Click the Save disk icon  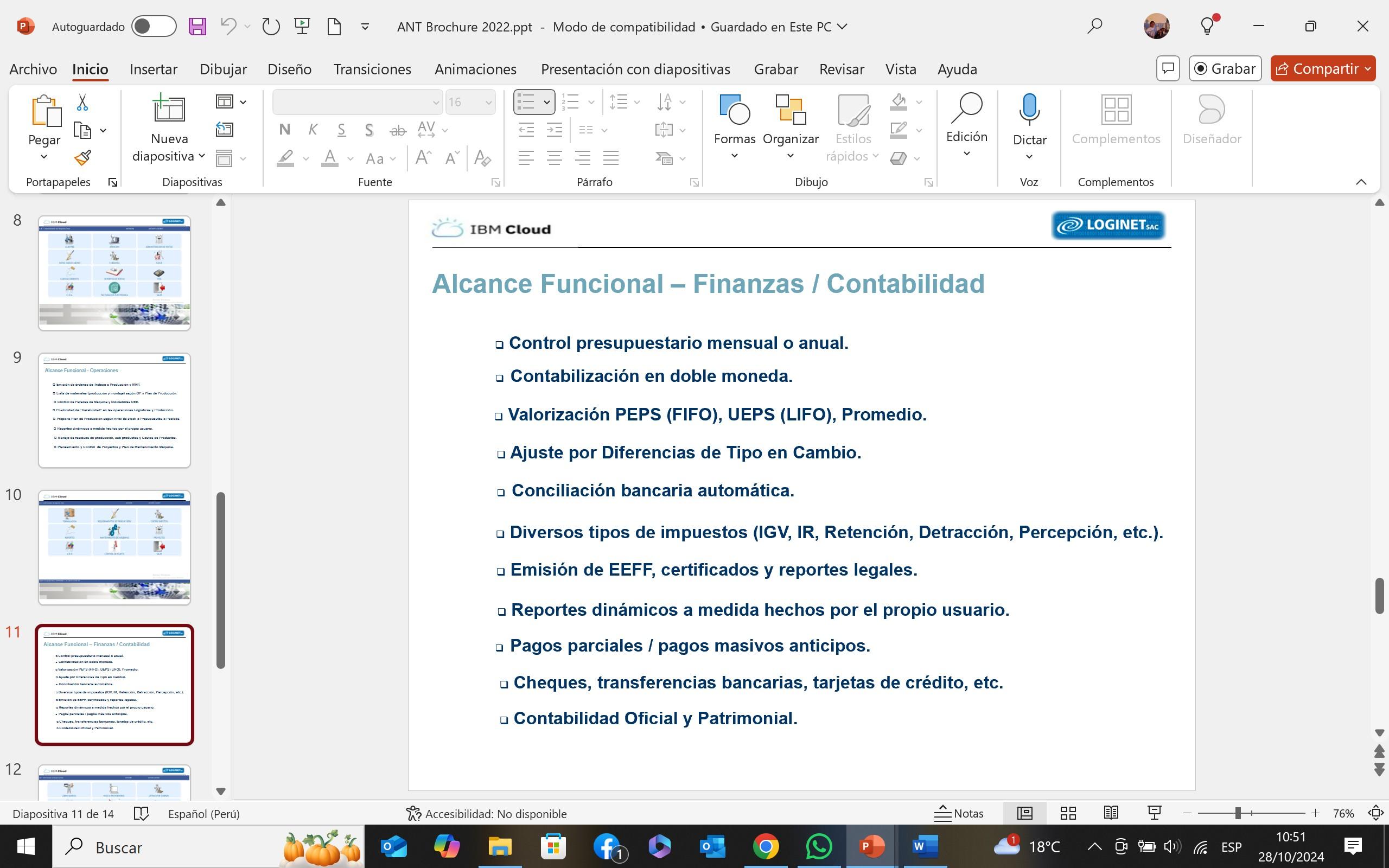tap(197, 27)
